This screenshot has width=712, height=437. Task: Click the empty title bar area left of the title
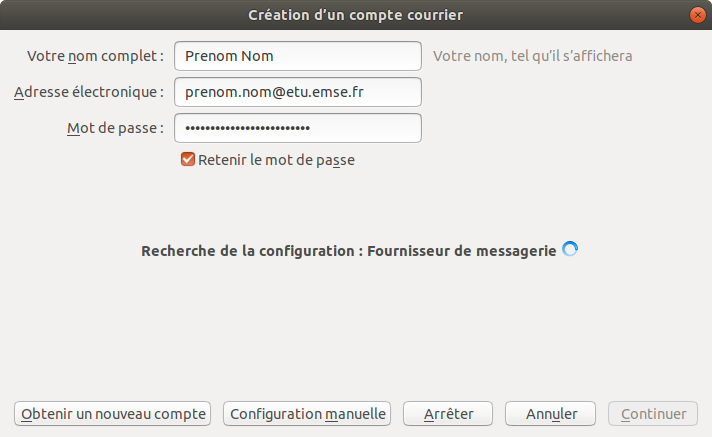(x=120, y=14)
